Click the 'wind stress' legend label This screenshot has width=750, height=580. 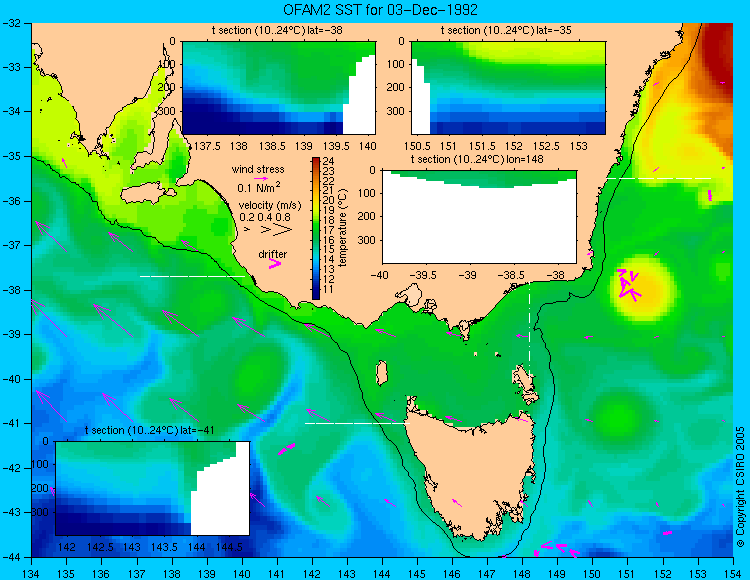(258, 169)
